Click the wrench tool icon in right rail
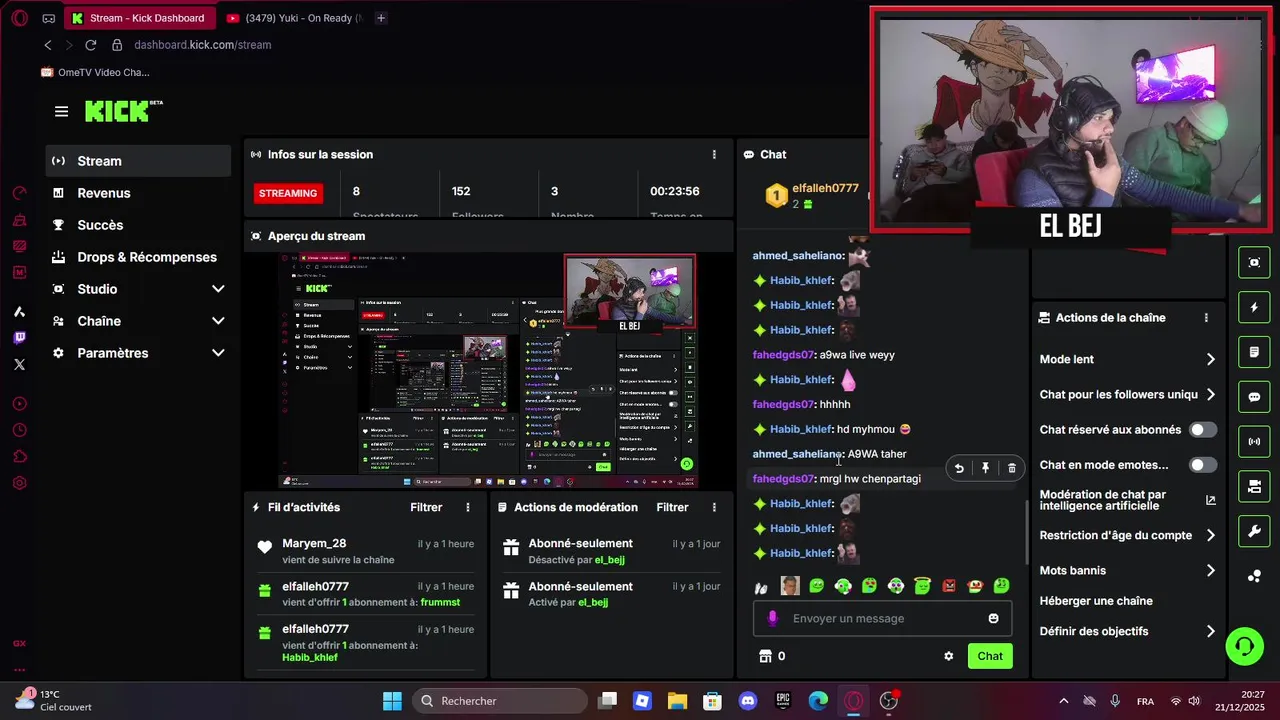1280x720 pixels. pos(1254,531)
